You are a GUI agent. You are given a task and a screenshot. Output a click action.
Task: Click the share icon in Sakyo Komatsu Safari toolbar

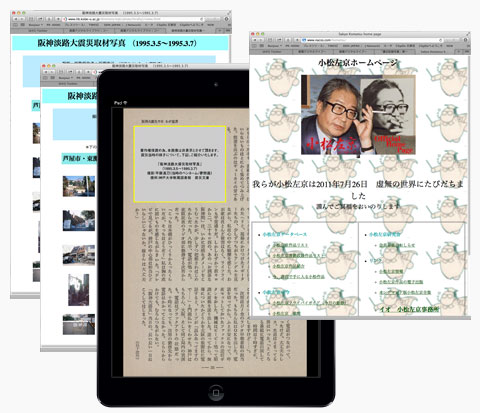279,40
